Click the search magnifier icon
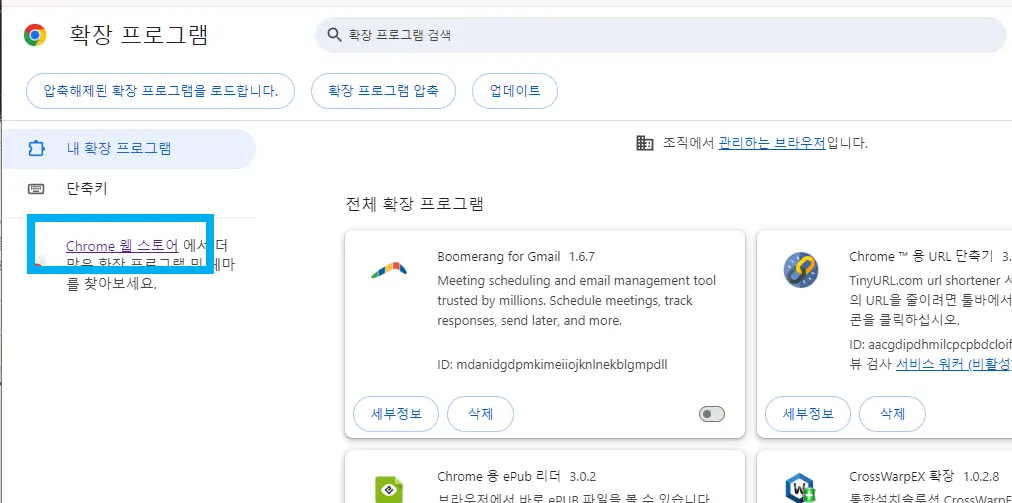 [334, 35]
